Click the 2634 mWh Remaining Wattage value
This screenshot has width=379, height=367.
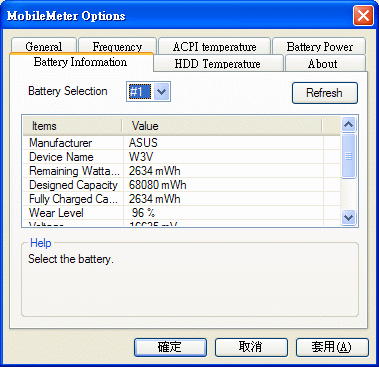click(155, 171)
